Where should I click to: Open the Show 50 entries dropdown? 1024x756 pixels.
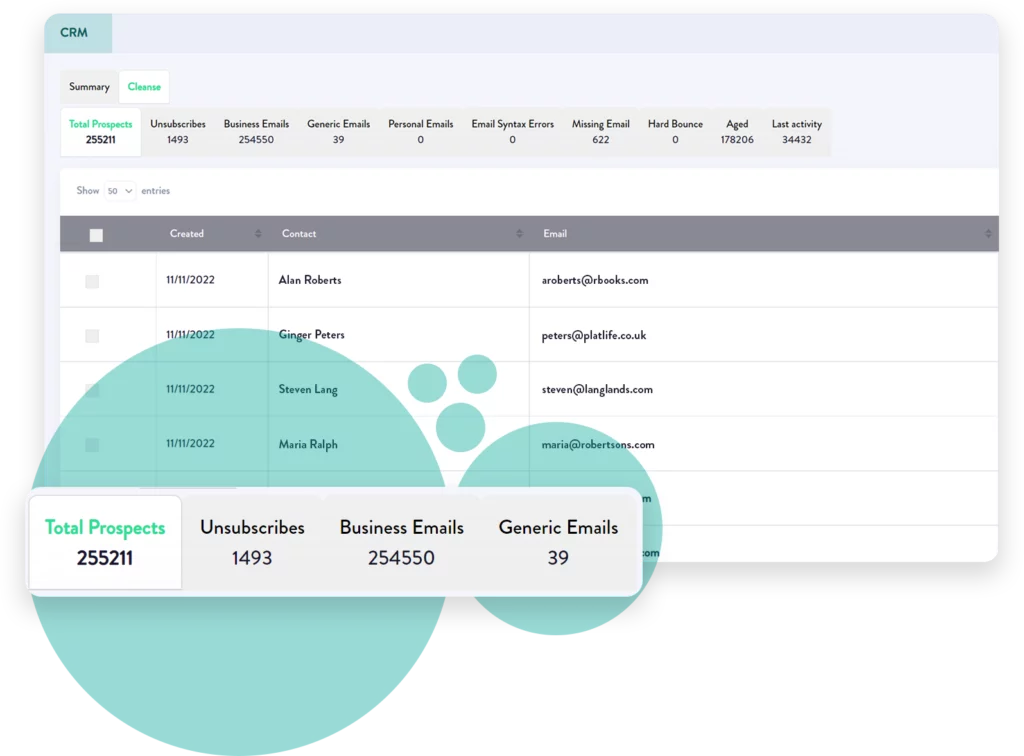tap(120, 191)
